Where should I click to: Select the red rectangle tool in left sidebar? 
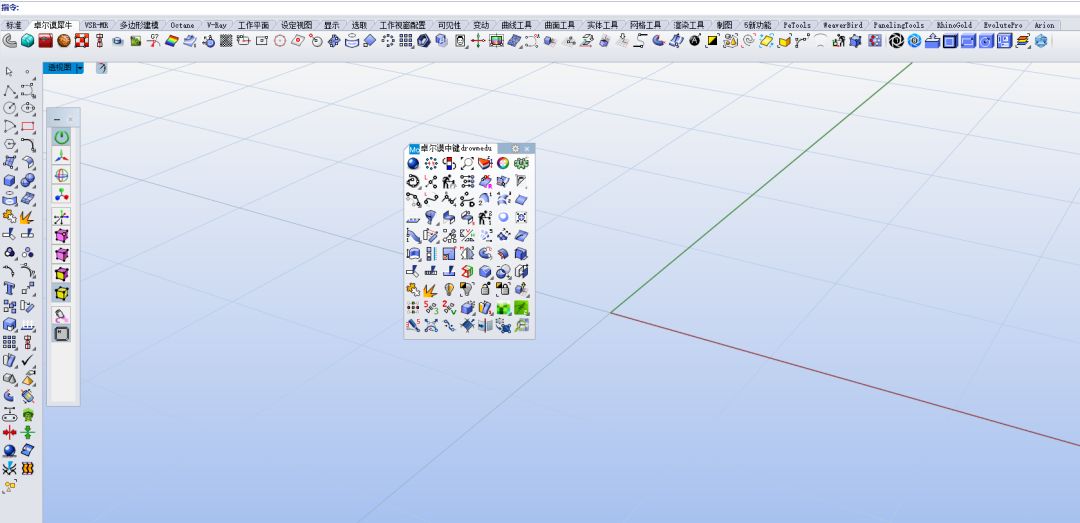28,126
